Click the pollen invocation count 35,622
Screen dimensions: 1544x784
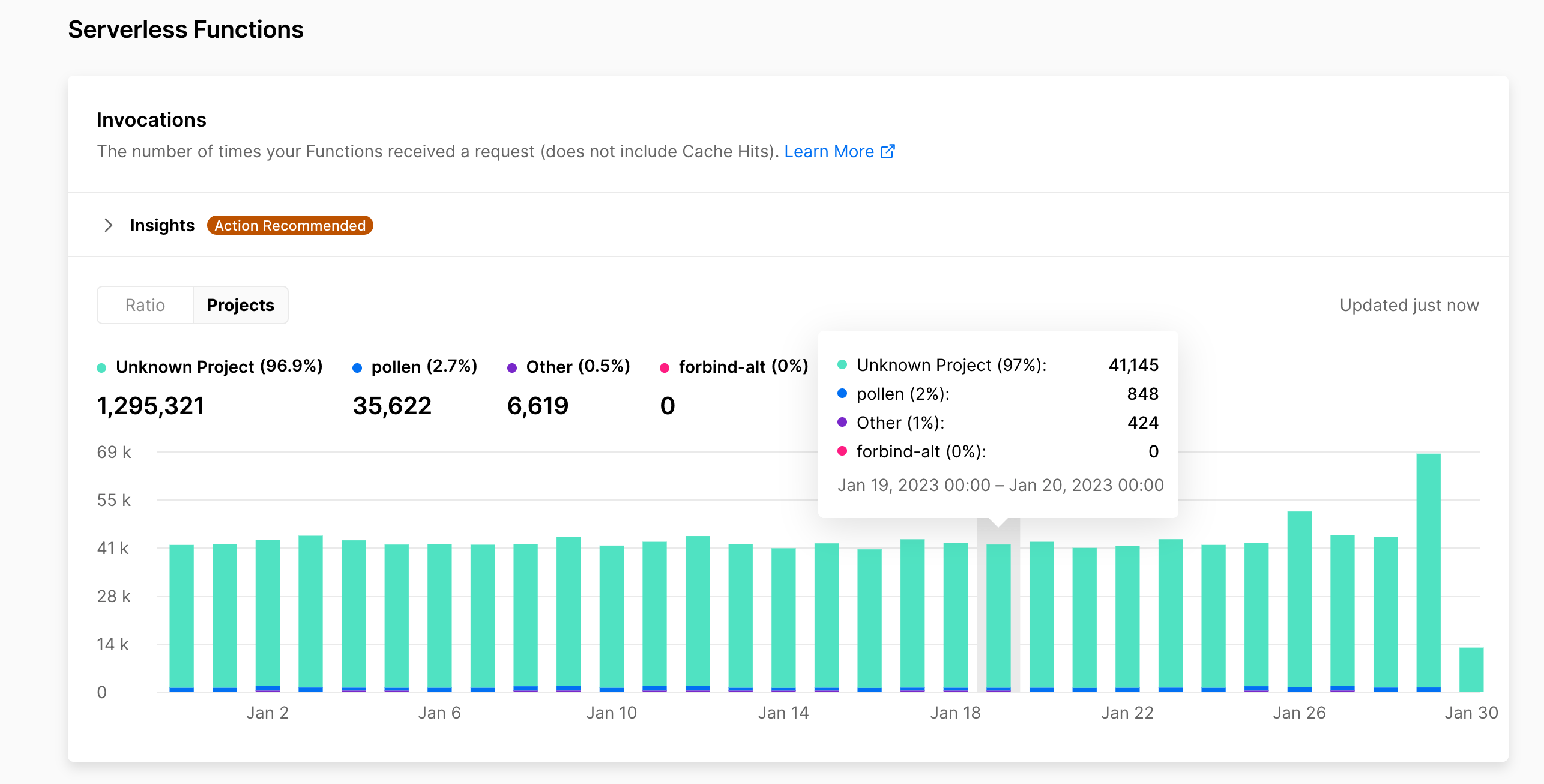[392, 406]
